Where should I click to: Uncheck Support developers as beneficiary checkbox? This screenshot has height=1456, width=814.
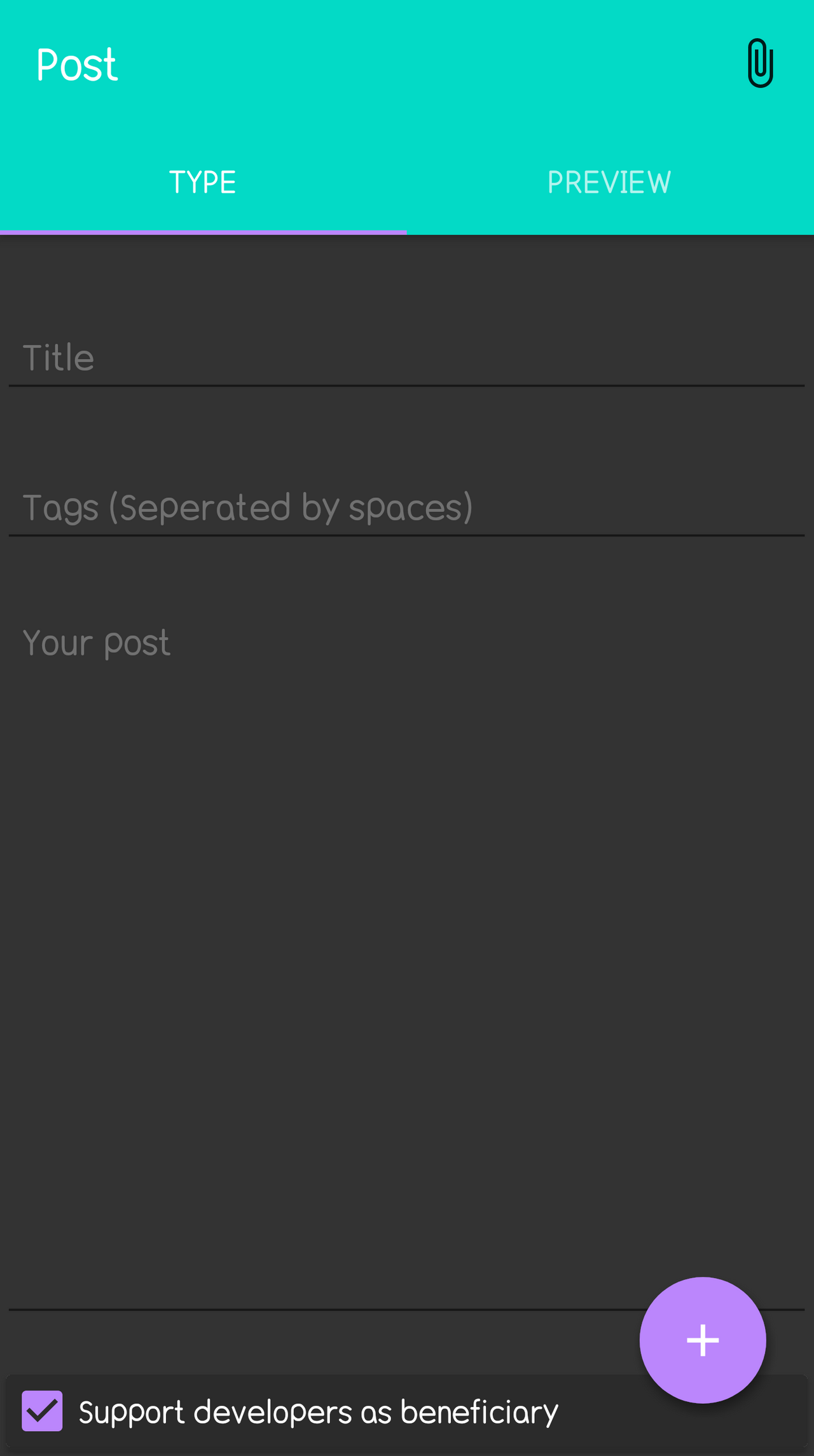point(42,1411)
